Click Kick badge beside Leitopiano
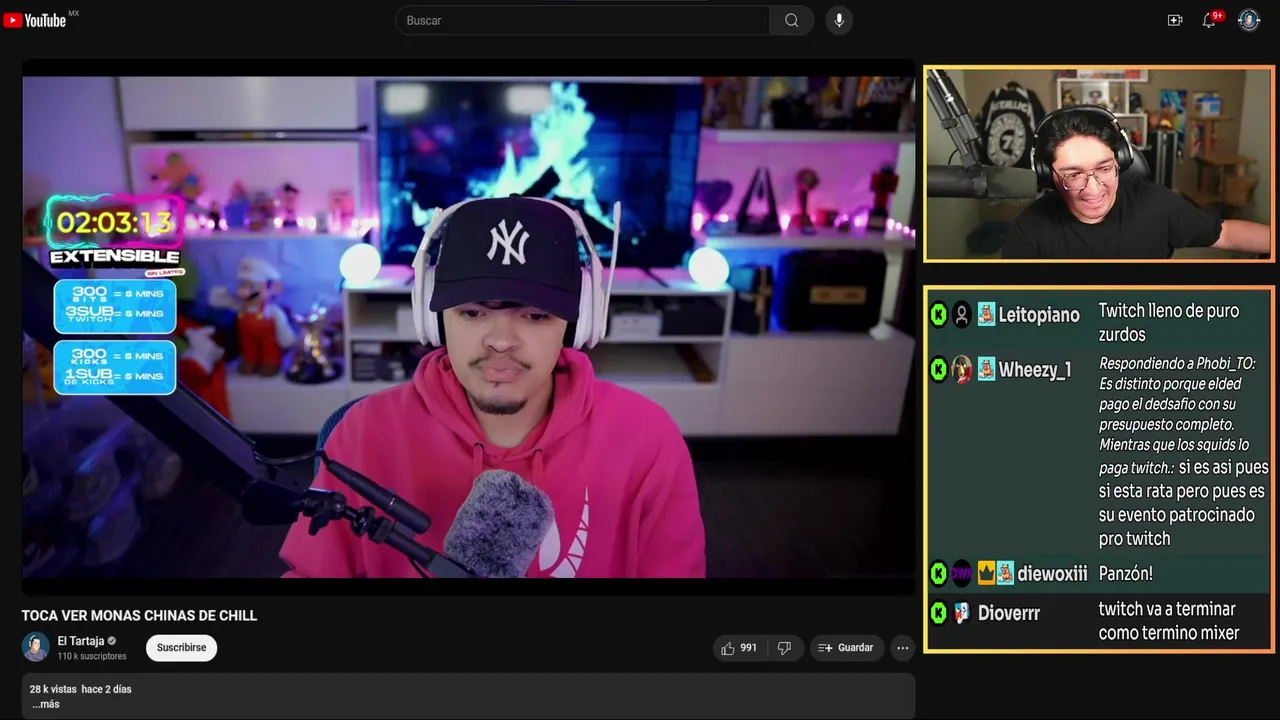This screenshot has width=1280, height=720. pyautogui.click(x=938, y=315)
